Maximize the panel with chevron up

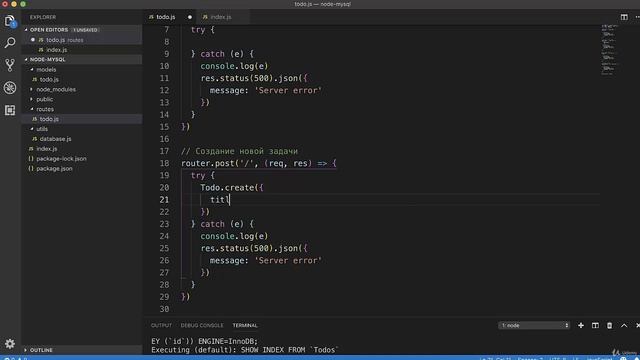click(624, 325)
